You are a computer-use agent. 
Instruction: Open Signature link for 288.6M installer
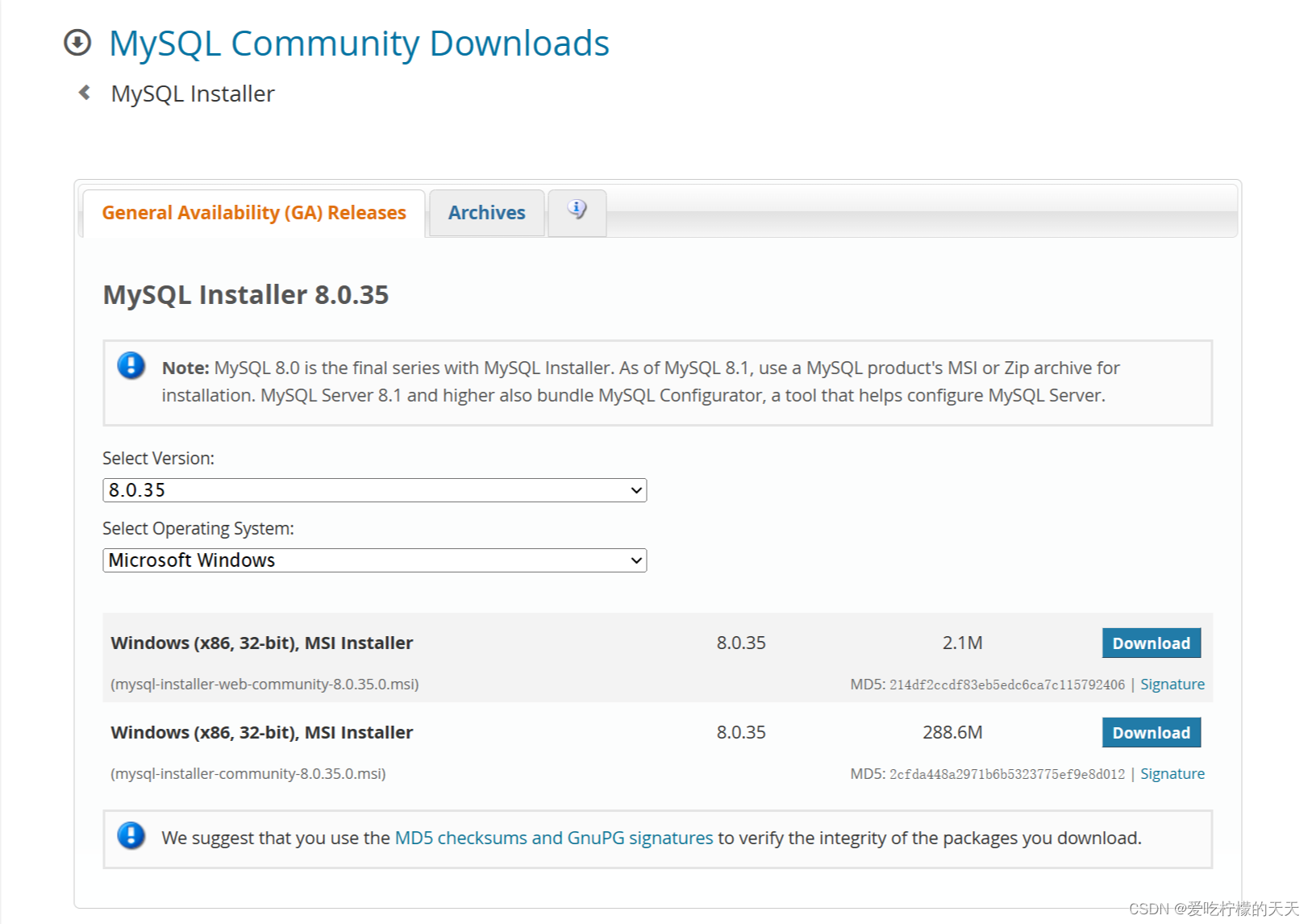point(1172,774)
